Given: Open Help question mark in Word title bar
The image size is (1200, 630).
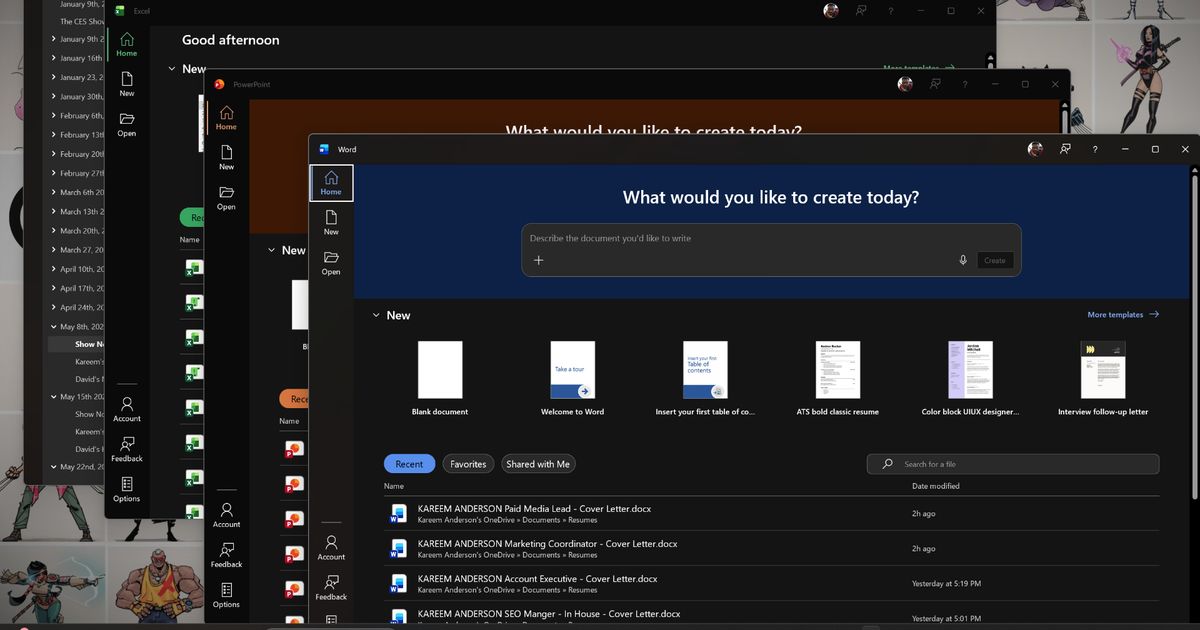Looking at the screenshot, I should (1095, 149).
